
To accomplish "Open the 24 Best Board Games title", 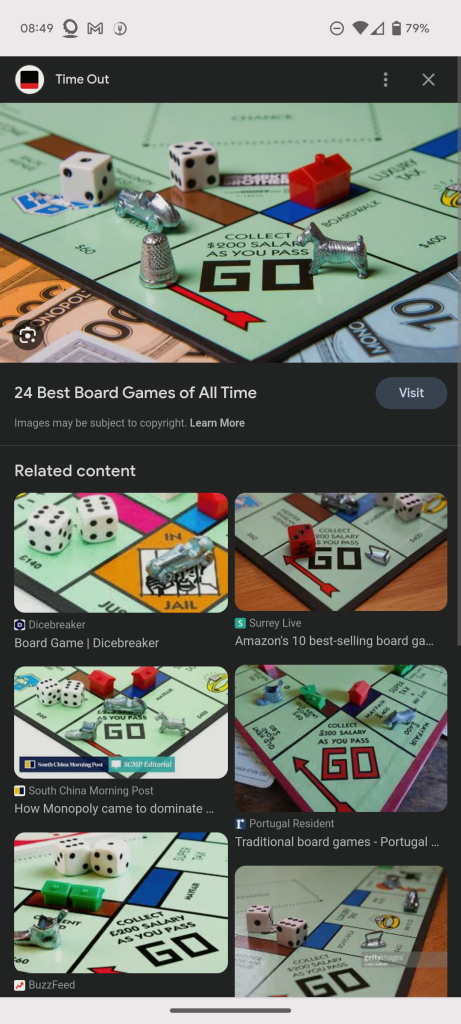I will 135,392.
